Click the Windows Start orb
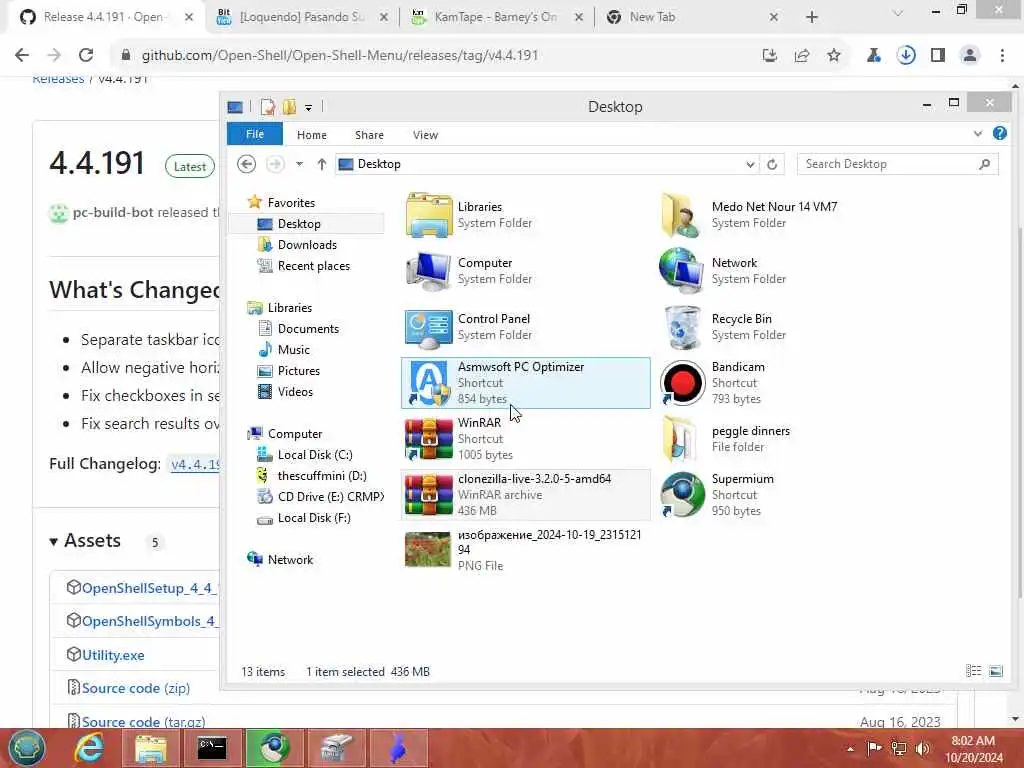Image resolution: width=1024 pixels, height=768 pixels. (x=26, y=748)
